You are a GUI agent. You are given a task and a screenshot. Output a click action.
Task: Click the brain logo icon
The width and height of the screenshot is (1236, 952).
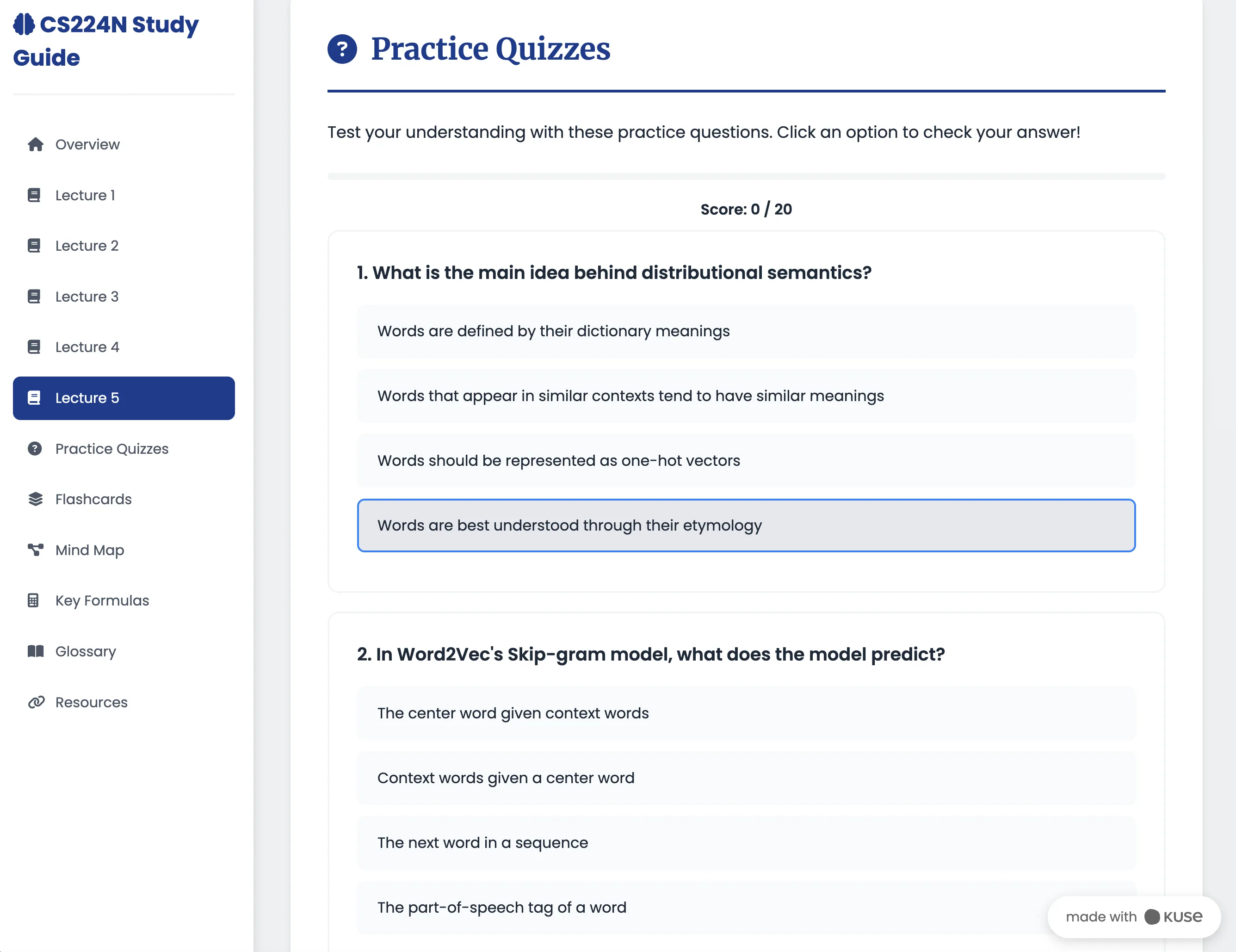pos(24,25)
